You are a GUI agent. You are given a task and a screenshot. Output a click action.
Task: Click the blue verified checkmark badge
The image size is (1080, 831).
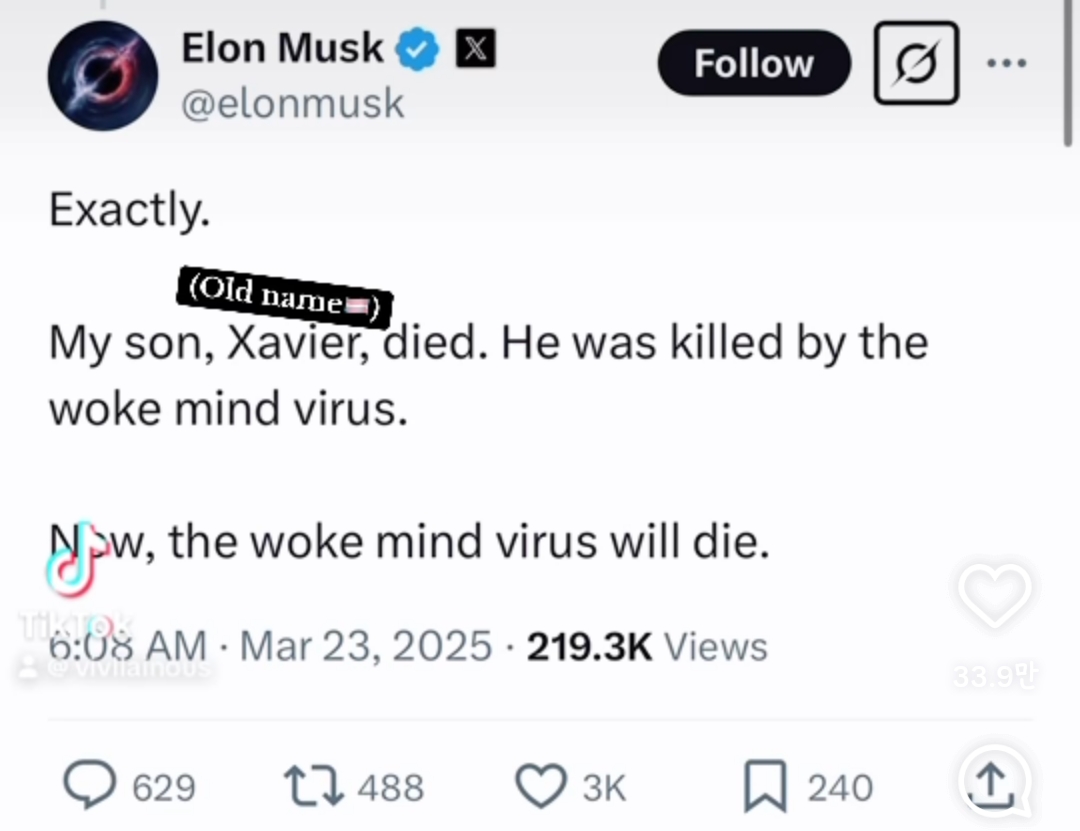pyautogui.click(x=418, y=50)
